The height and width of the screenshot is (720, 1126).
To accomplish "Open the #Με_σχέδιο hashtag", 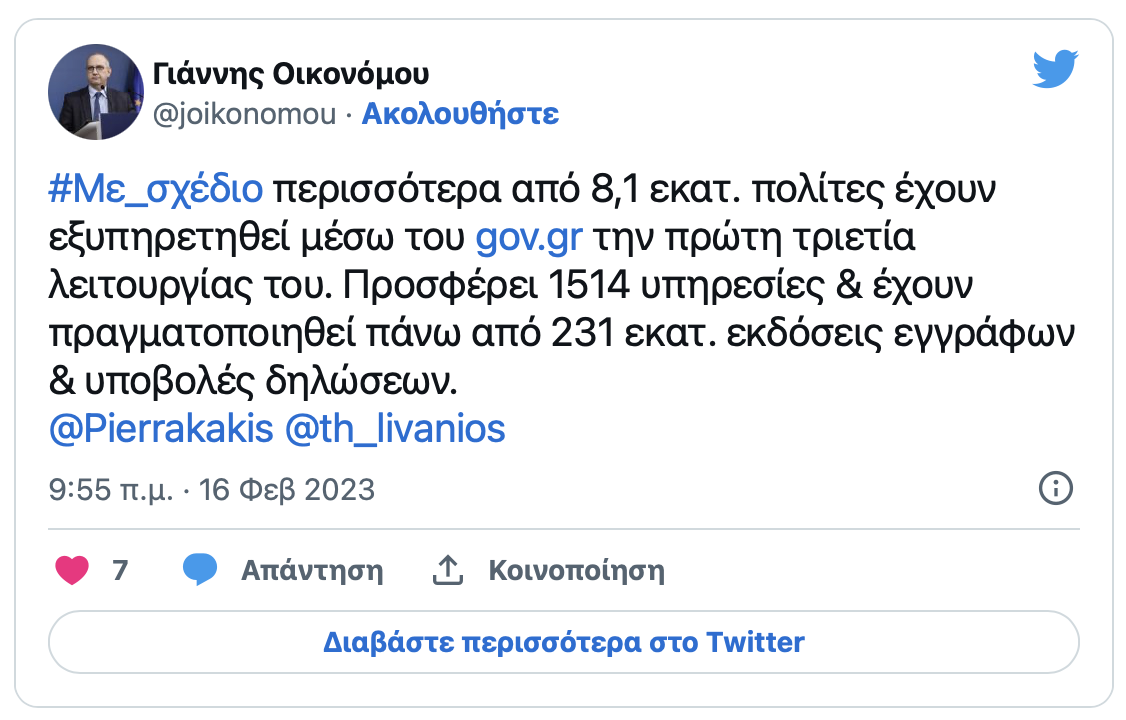I will click(x=155, y=188).
